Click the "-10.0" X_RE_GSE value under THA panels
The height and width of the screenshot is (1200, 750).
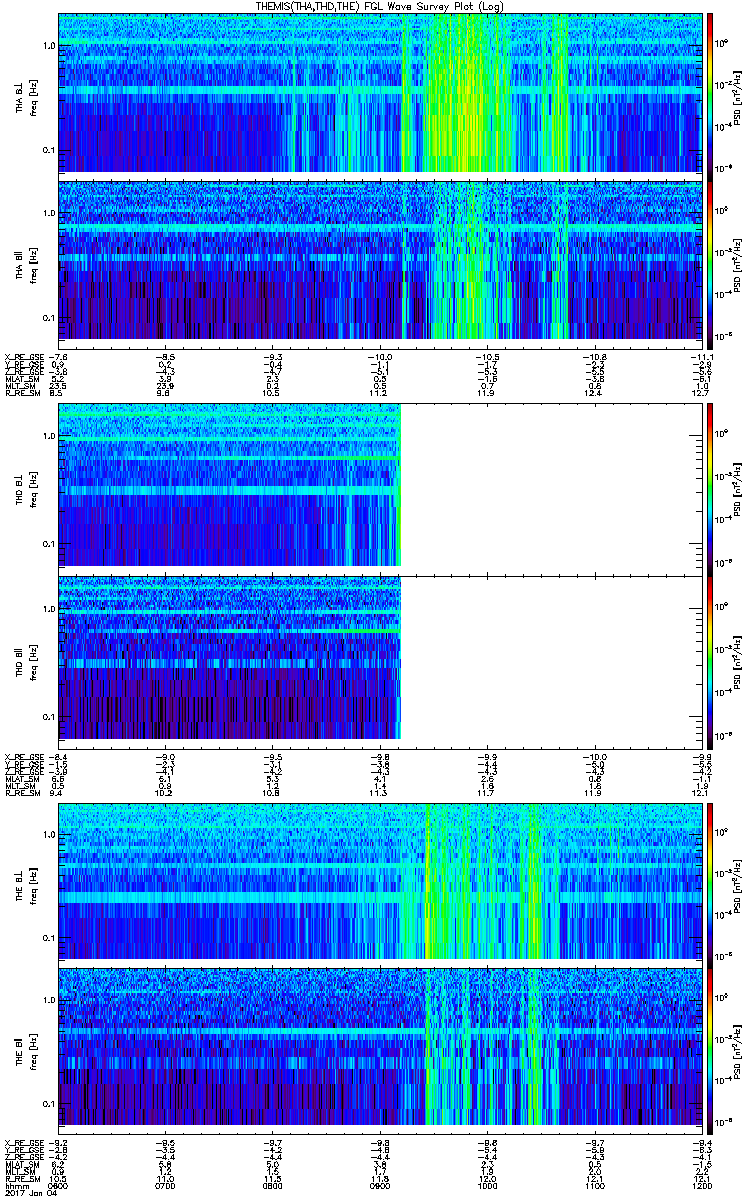point(380,356)
